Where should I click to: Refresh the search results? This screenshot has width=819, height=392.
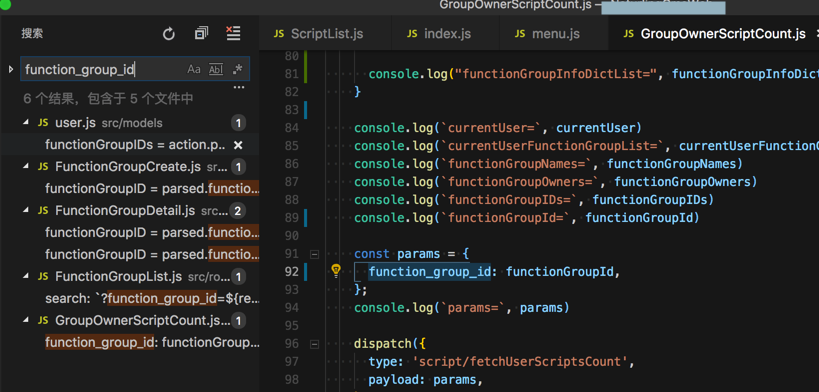(169, 34)
